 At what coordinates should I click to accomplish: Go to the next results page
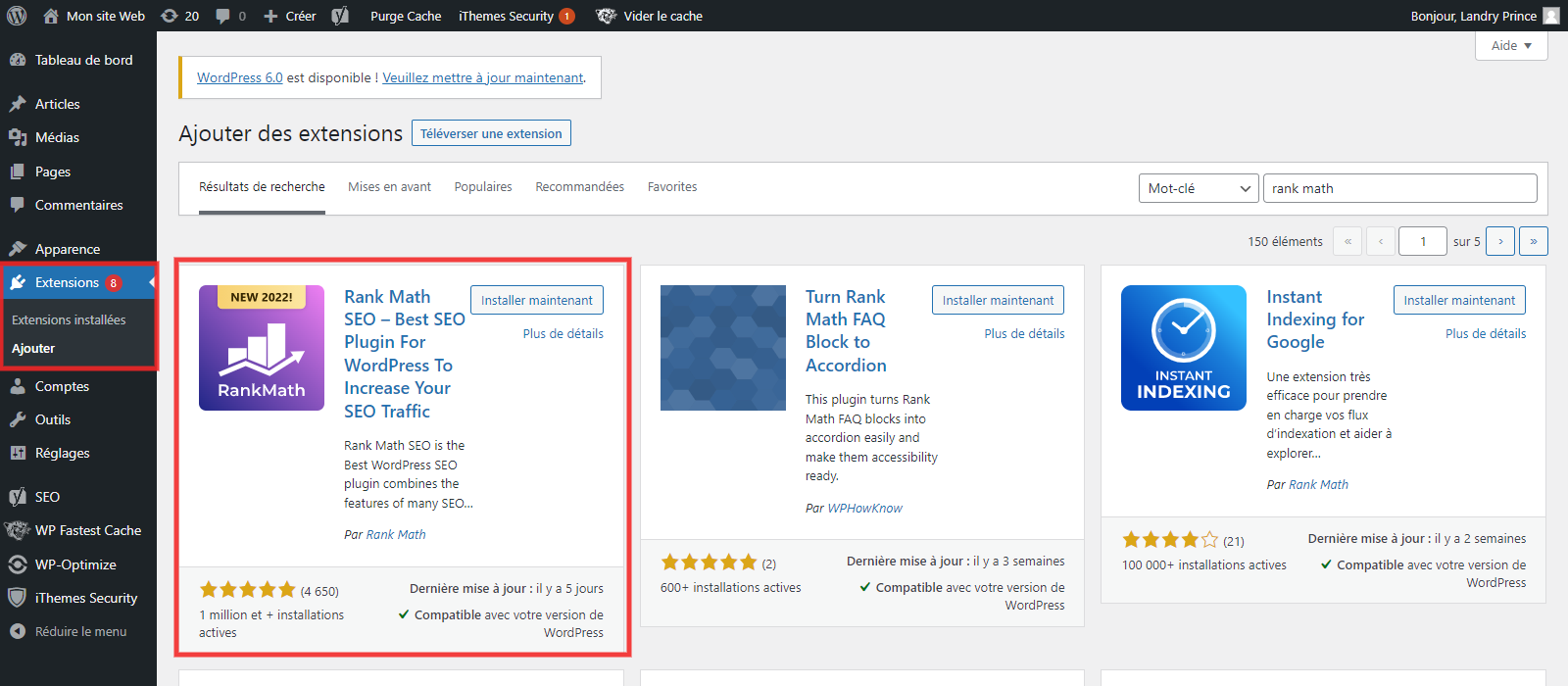coord(1500,241)
